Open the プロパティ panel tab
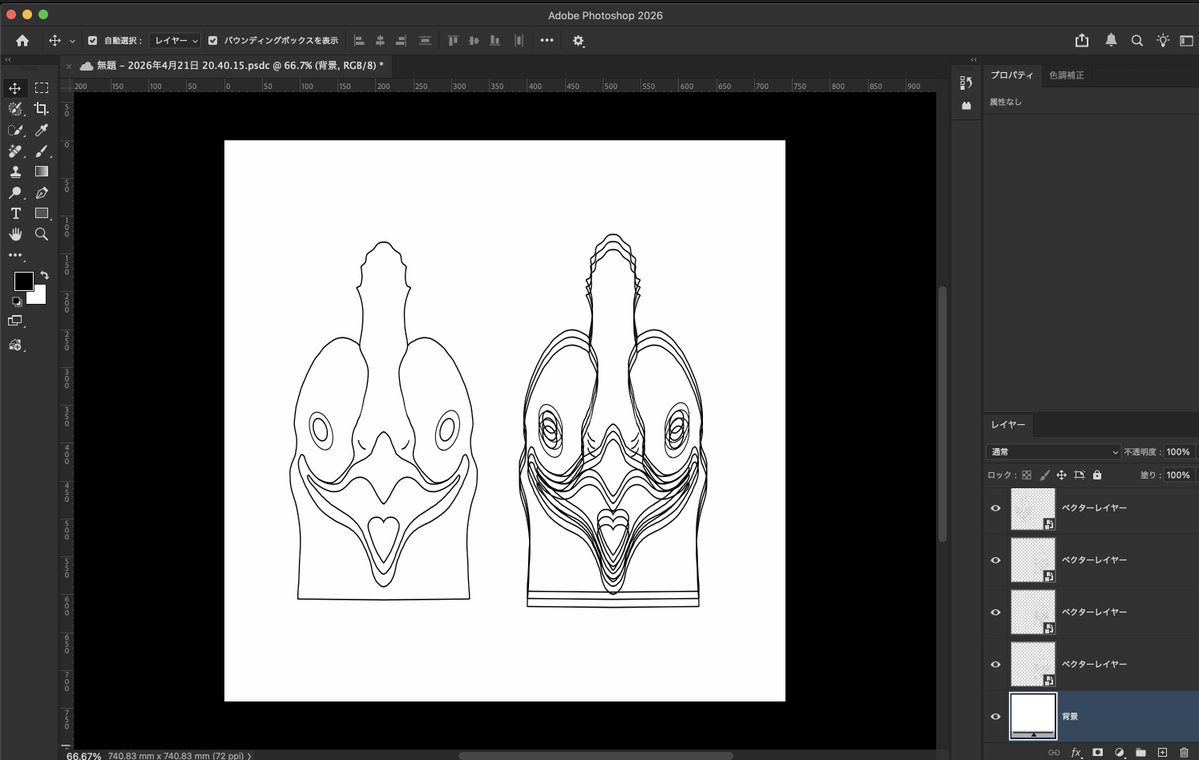 click(1013, 74)
